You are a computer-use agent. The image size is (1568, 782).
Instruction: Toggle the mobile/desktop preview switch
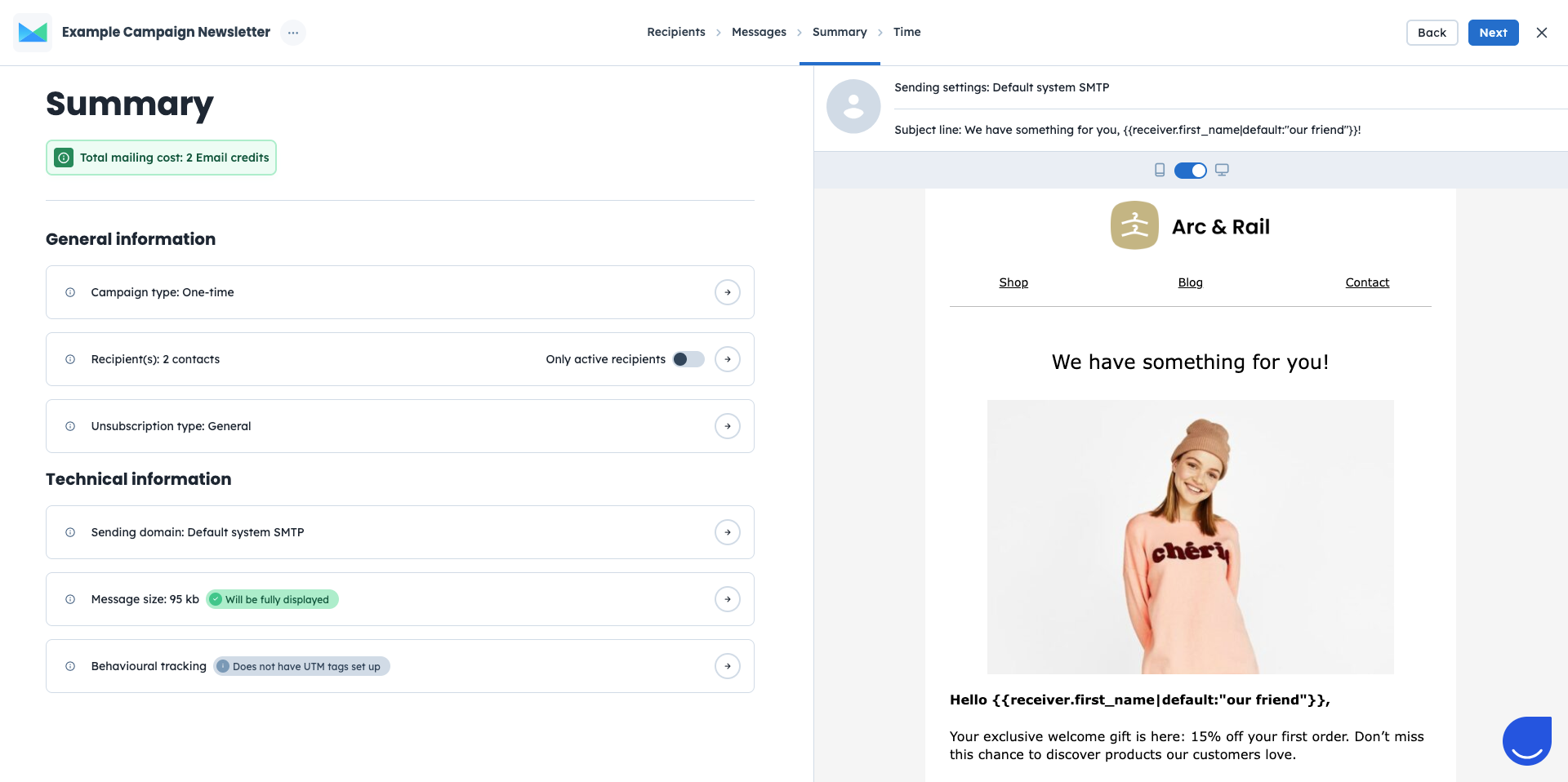[x=1191, y=171]
